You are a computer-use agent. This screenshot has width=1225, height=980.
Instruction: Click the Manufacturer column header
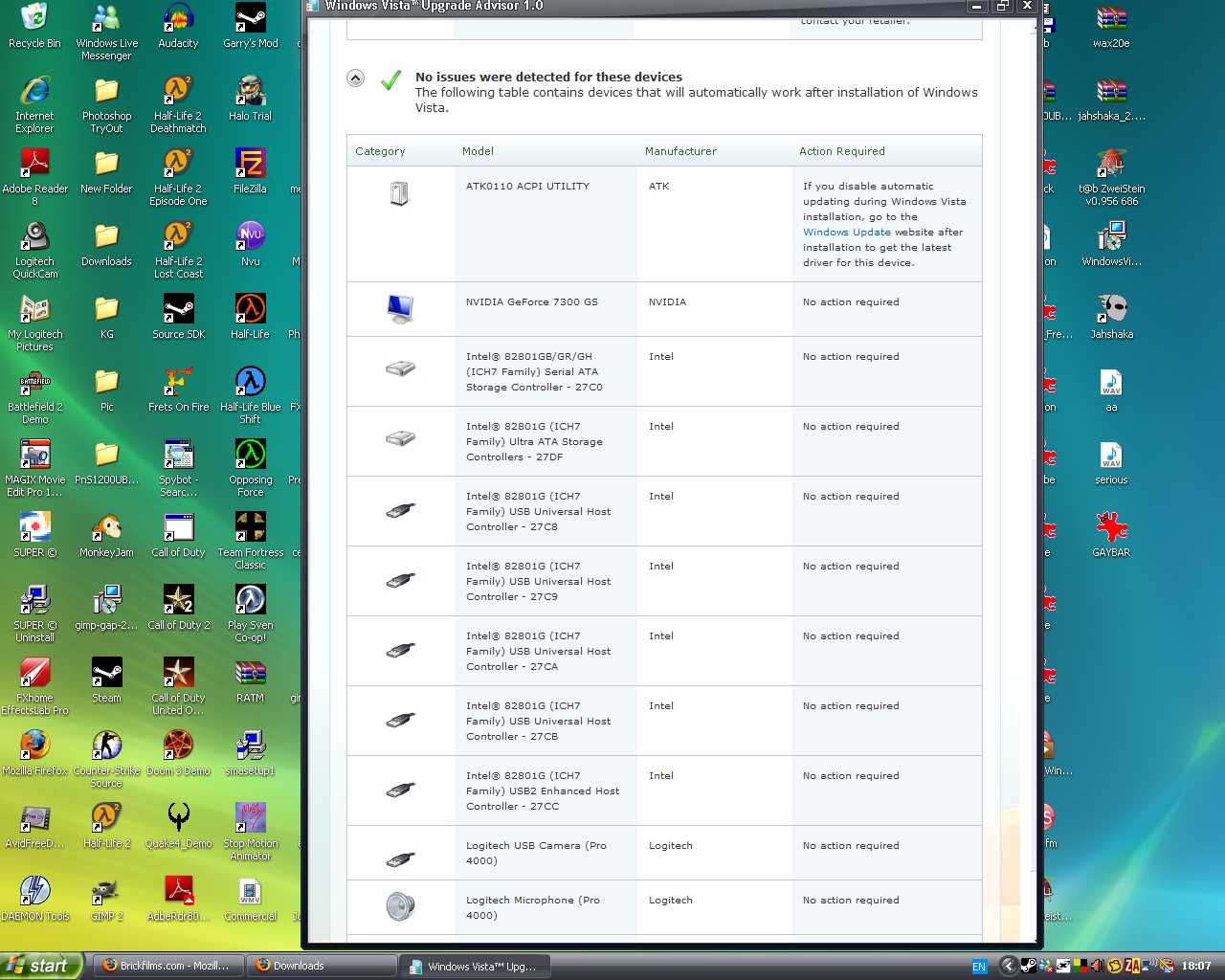[x=680, y=151]
